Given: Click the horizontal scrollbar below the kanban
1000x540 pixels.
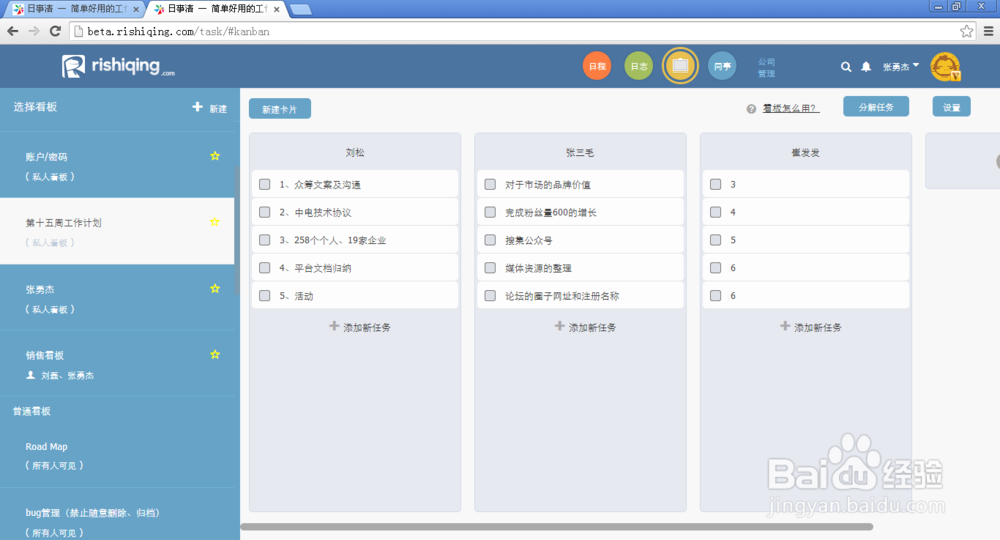Looking at the screenshot, I should point(557,527).
